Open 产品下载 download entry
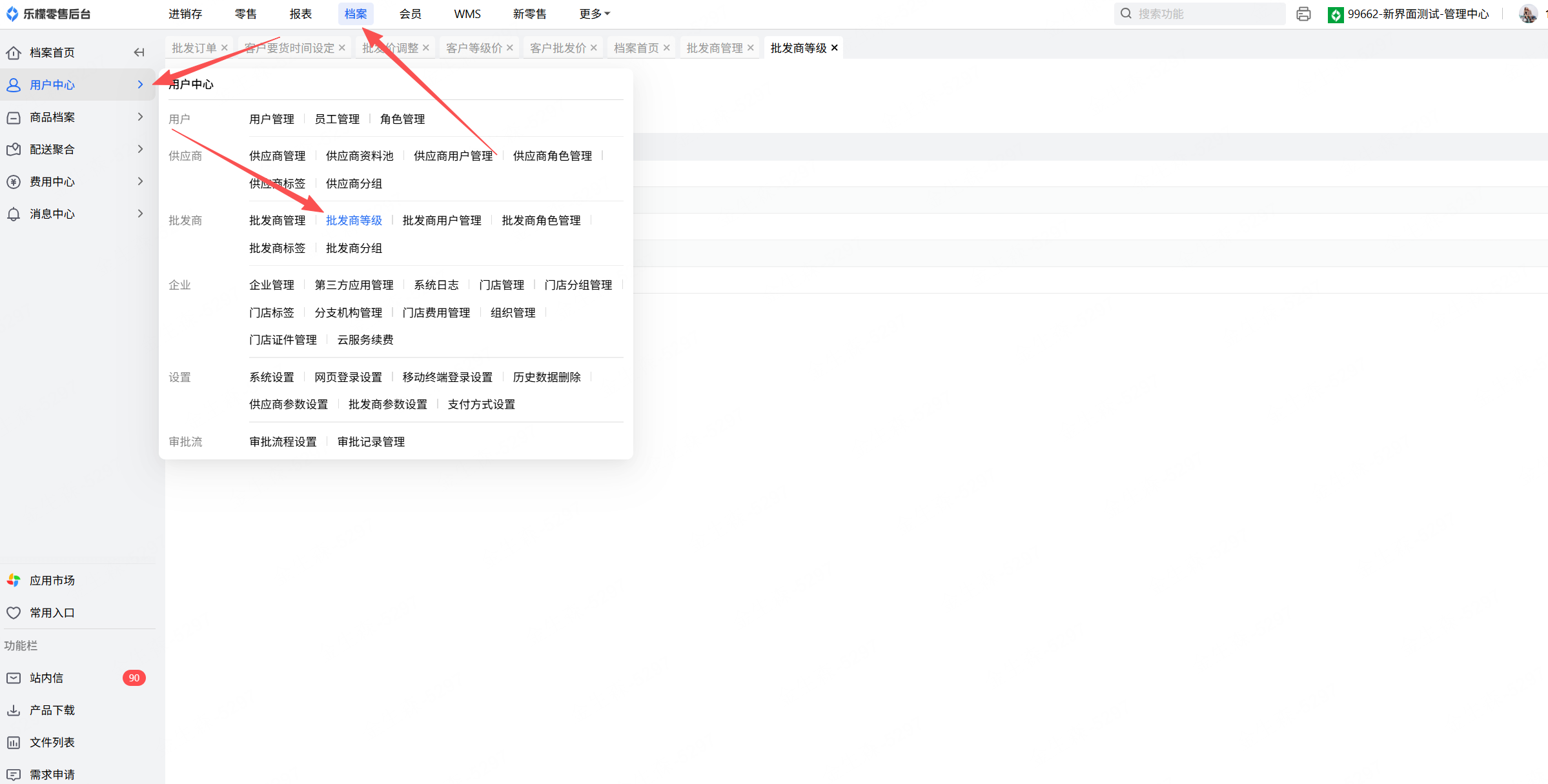 (52, 710)
